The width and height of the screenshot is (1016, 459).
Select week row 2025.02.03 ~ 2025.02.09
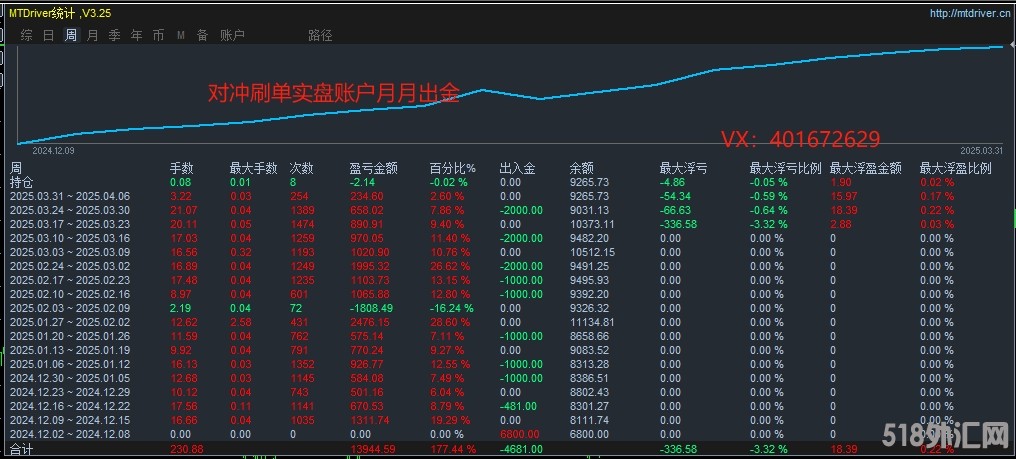tap(70, 308)
